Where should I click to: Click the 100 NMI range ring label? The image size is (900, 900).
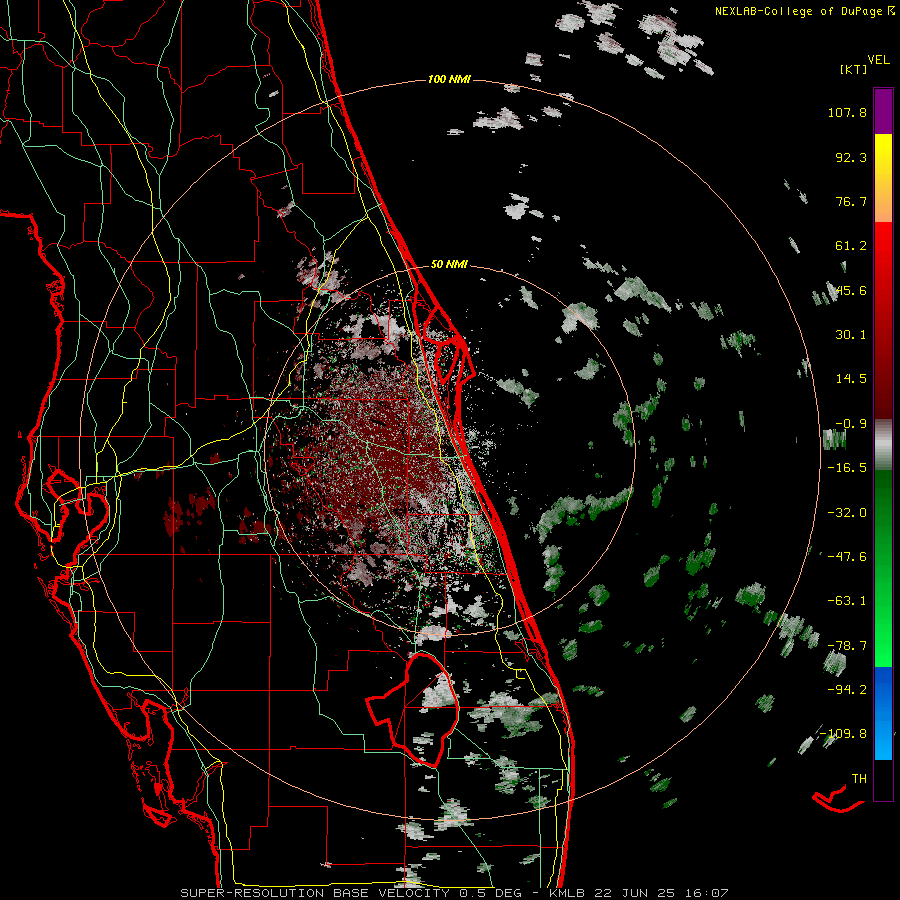(x=449, y=79)
